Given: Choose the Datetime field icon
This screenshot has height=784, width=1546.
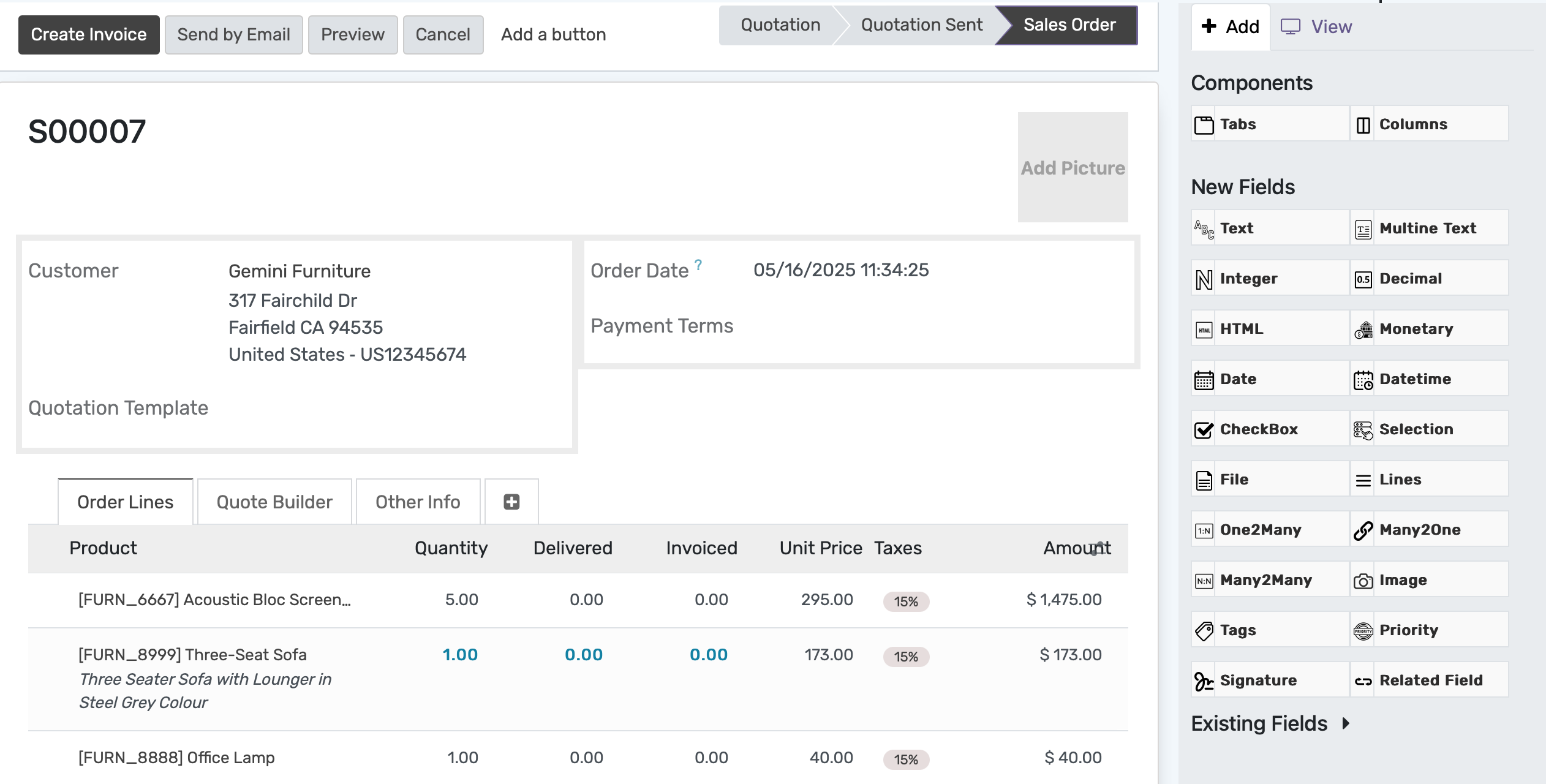Looking at the screenshot, I should pyautogui.click(x=1363, y=380).
